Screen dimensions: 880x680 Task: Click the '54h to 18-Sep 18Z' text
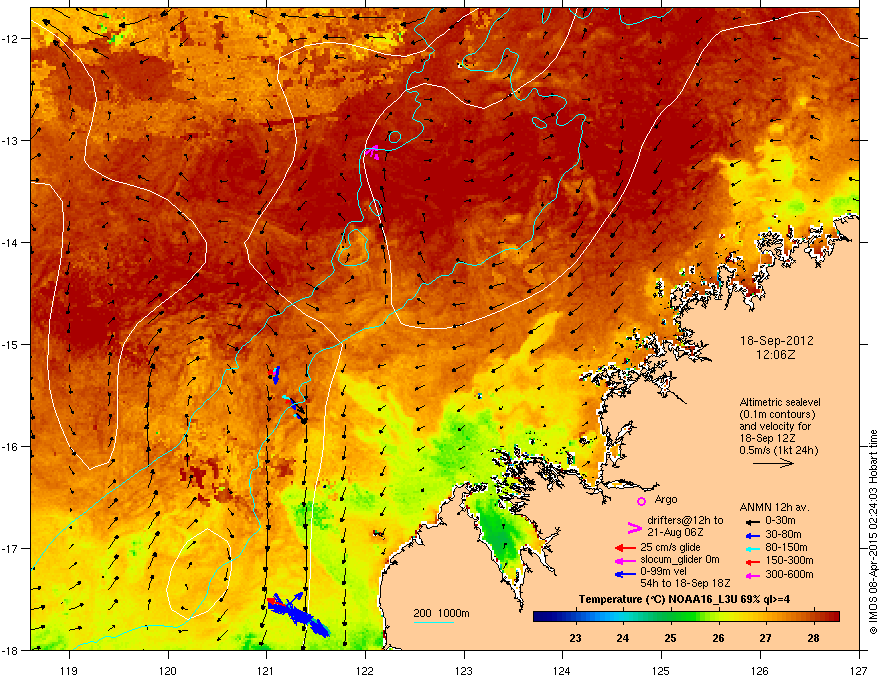pos(685,583)
